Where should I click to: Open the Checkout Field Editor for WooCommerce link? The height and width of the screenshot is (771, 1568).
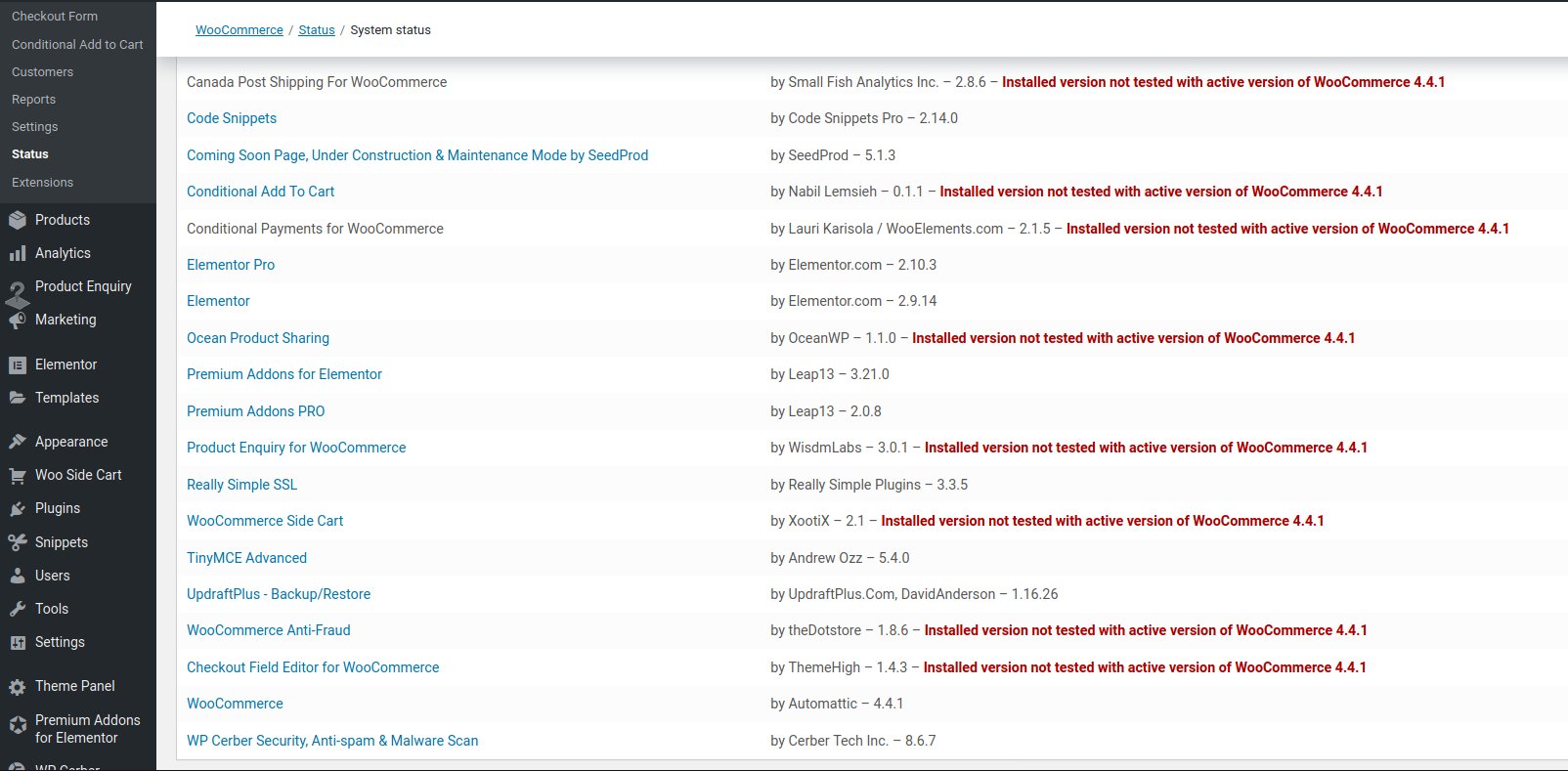pyautogui.click(x=313, y=667)
